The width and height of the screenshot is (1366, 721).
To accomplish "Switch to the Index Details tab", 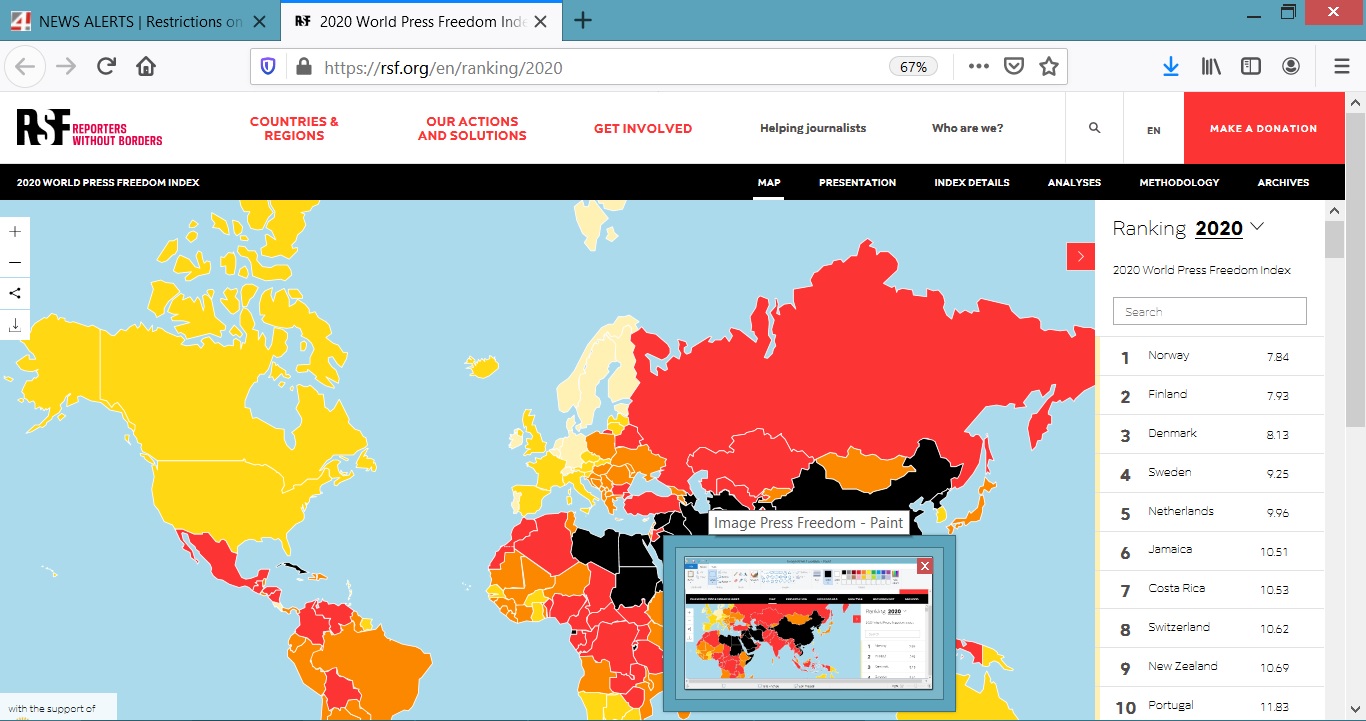I will 972,182.
